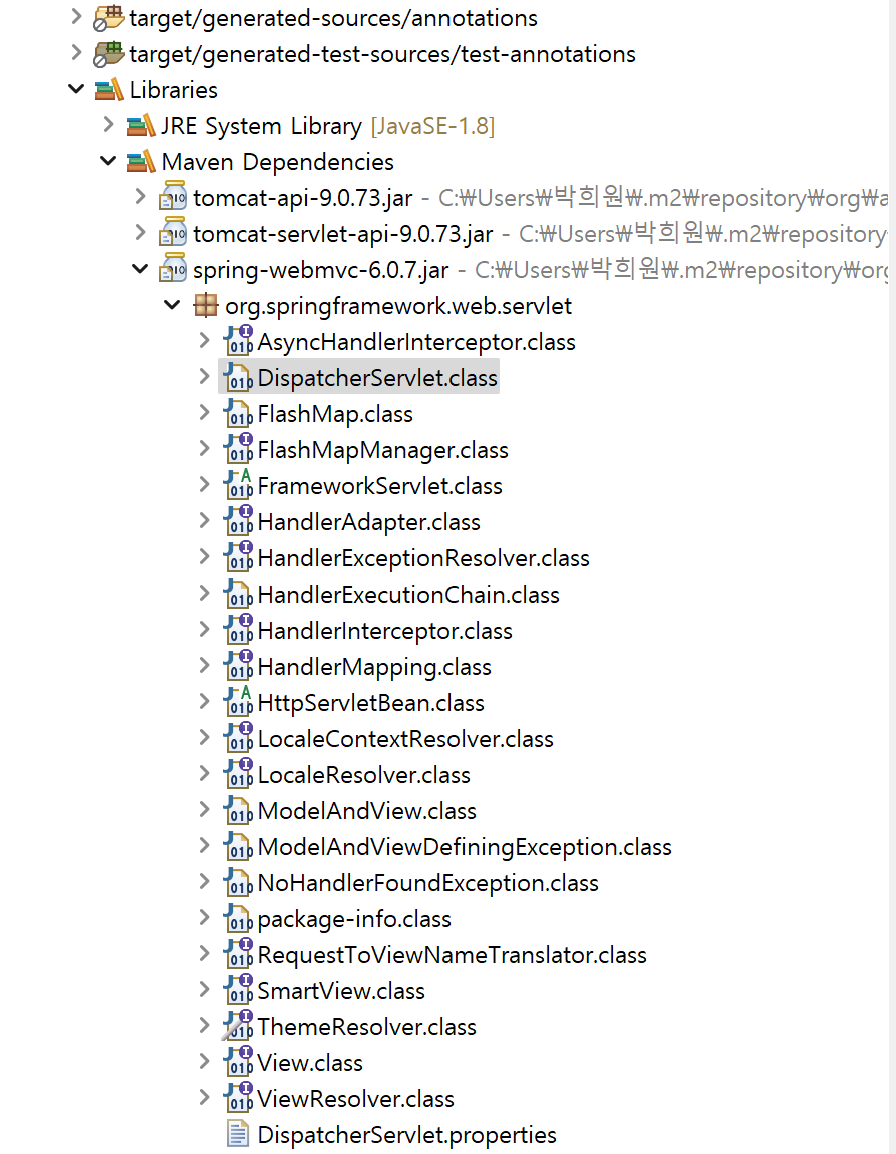Select AsyncHandlerInterceptor.class in the tree

point(417,342)
